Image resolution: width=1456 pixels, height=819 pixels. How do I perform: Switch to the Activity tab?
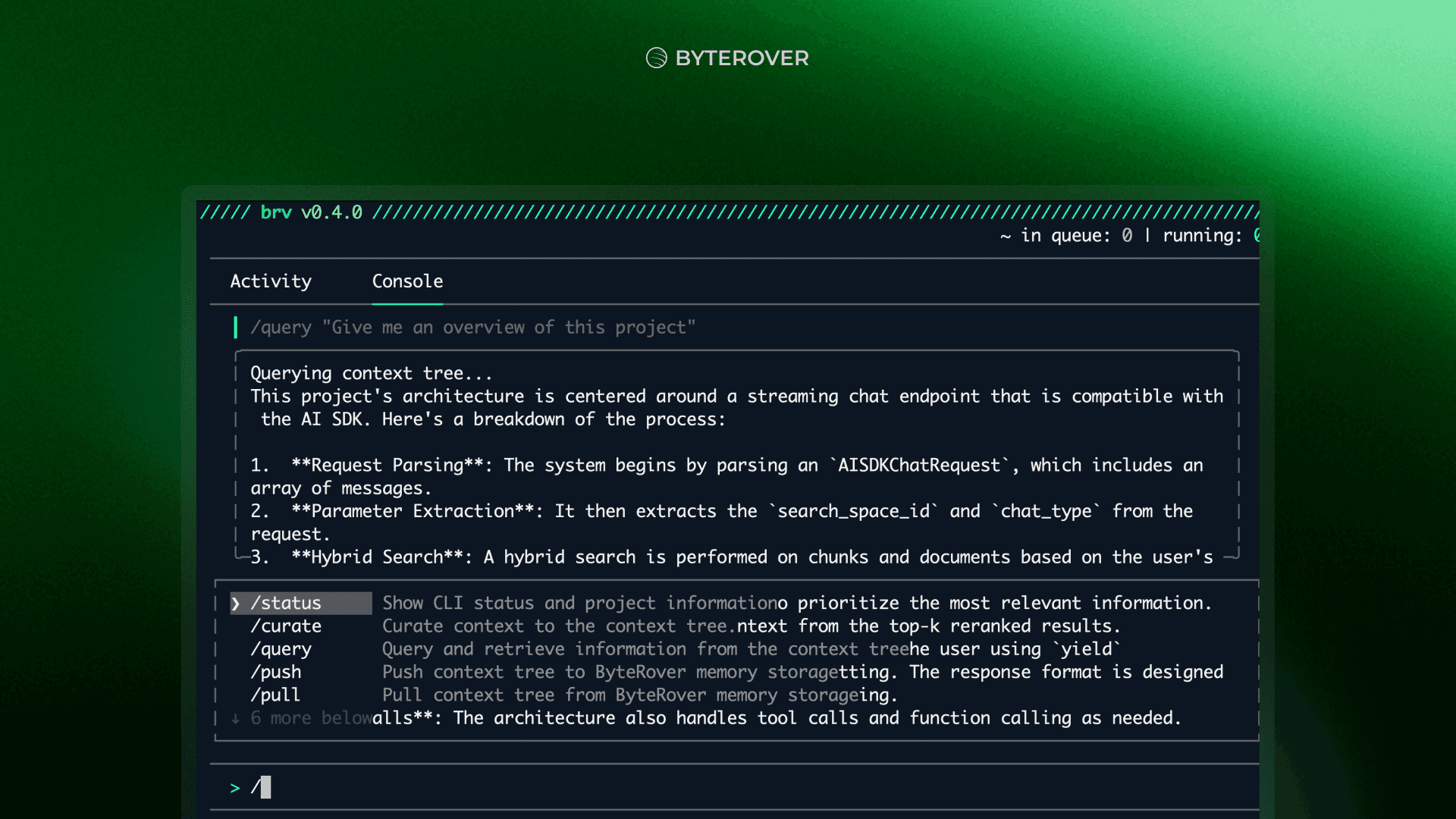pyautogui.click(x=271, y=281)
